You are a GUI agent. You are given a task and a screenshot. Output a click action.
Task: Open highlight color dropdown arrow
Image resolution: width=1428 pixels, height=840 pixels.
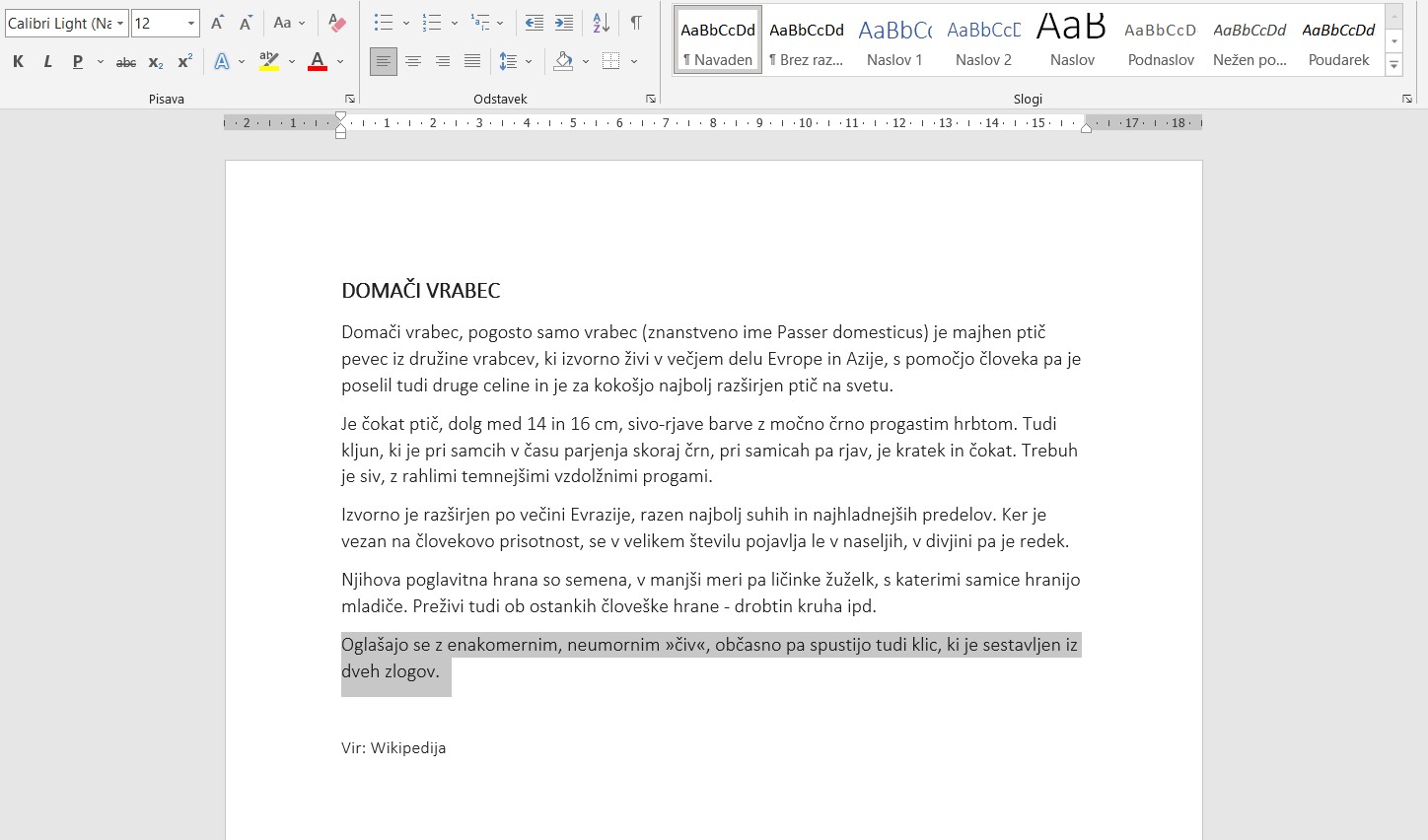[292, 62]
